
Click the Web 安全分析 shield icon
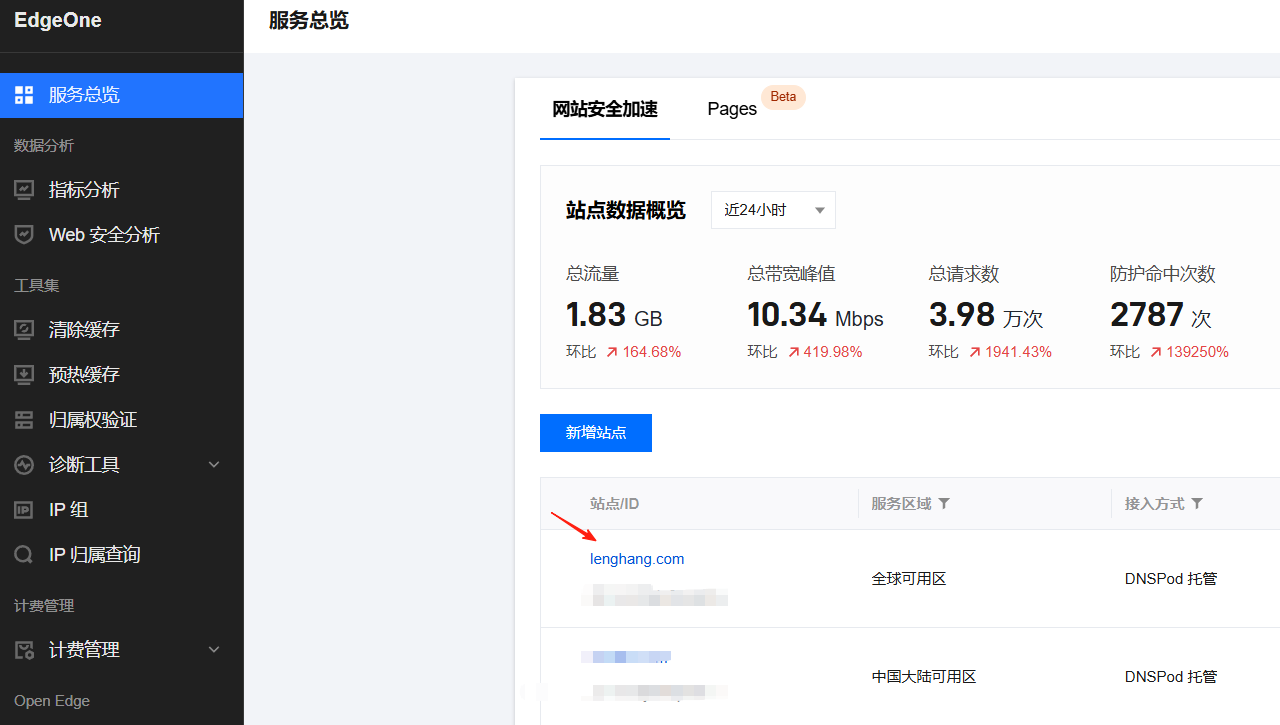[24, 234]
